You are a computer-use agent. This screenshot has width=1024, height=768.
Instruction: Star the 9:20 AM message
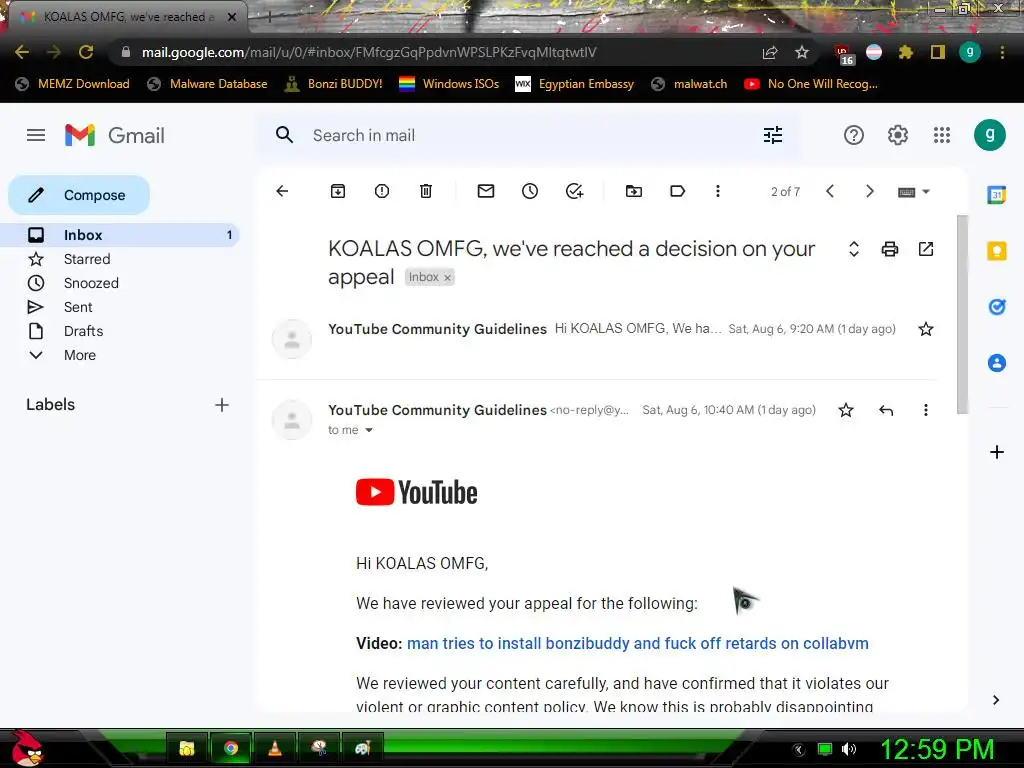pyautogui.click(x=925, y=329)
